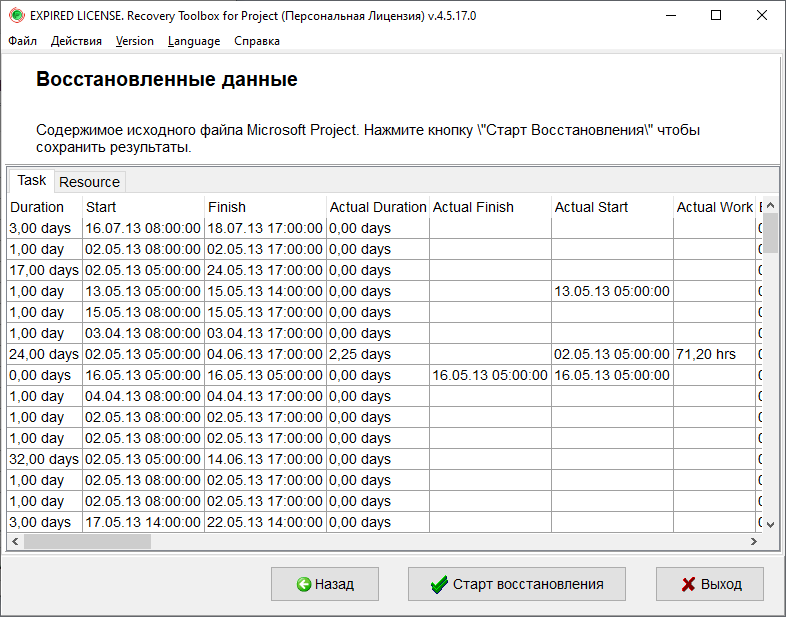Click the horizontal scrollbar thumb
The image size is (786, 617).
coord(87,541)
